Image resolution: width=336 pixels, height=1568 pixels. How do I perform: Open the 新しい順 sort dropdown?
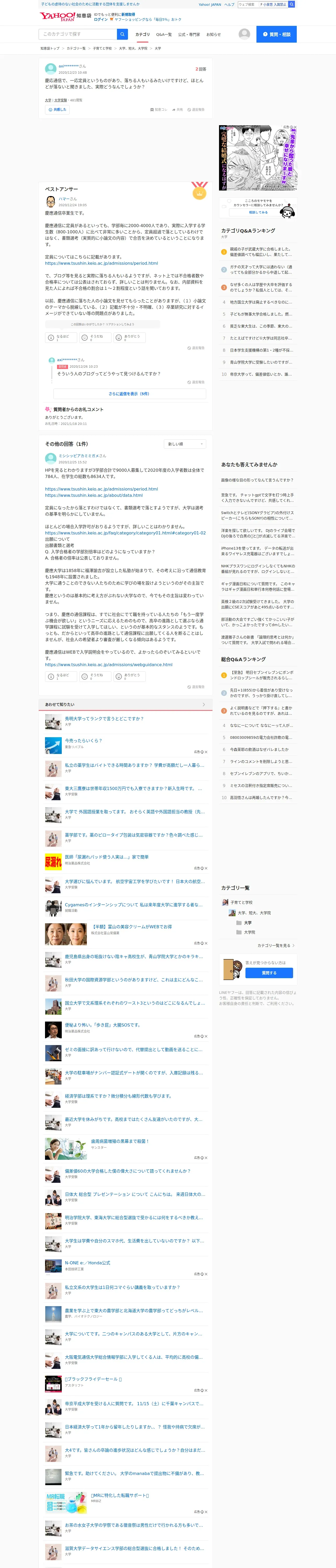[x=185, y=444]
